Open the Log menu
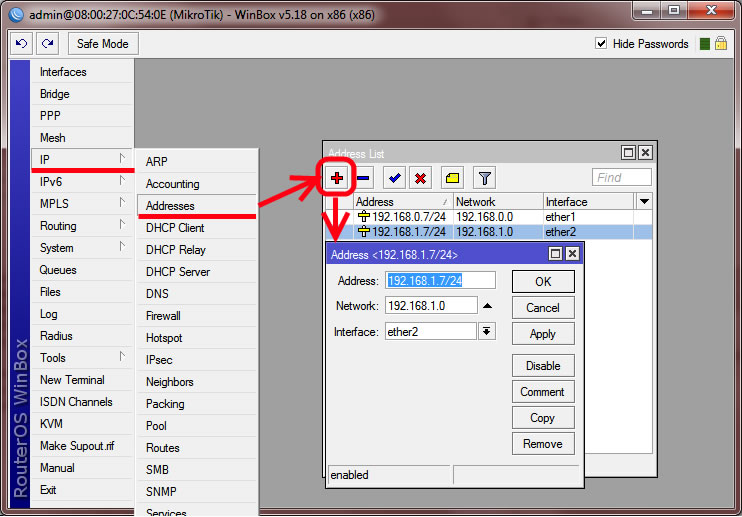The image size is (742, 517). click(82, 314)
